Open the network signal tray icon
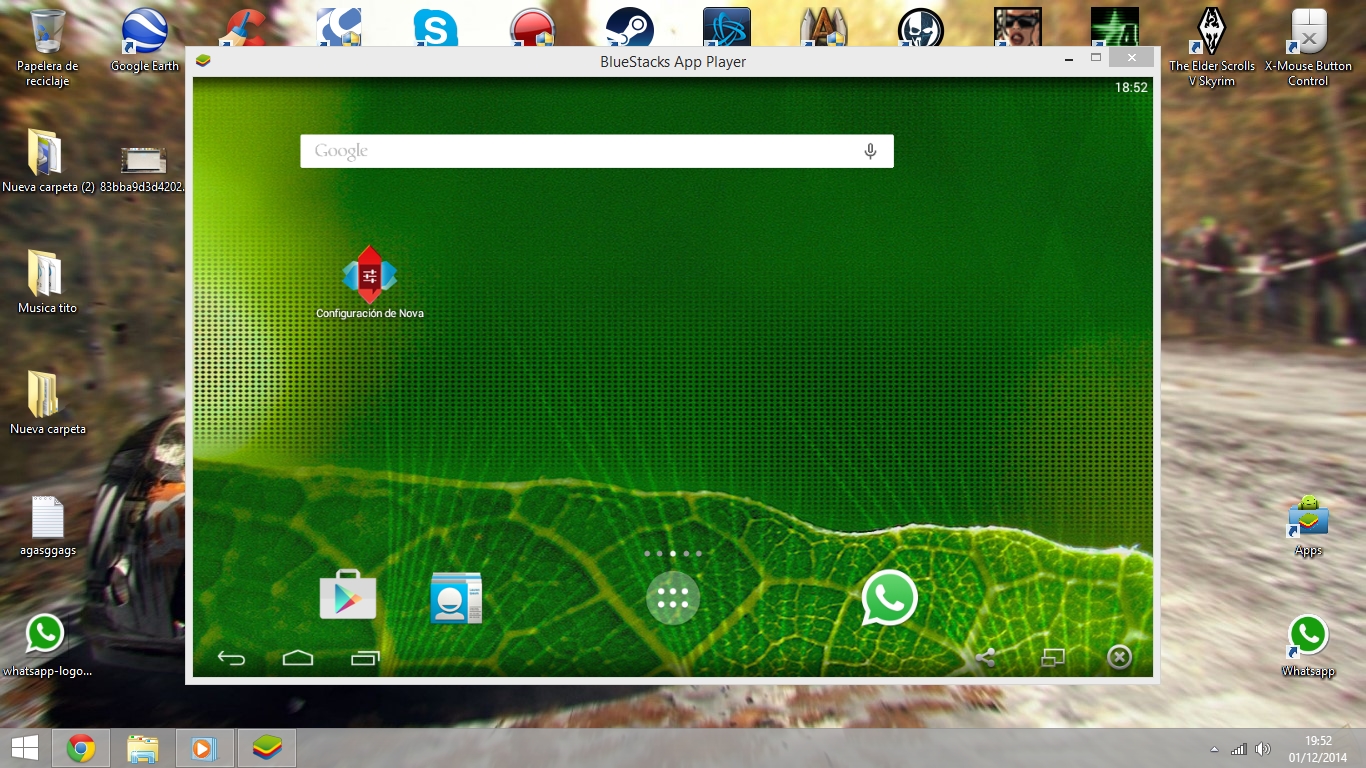Image resolution: width=1366 pixels, height=768 pixels. click(1239, 749)
